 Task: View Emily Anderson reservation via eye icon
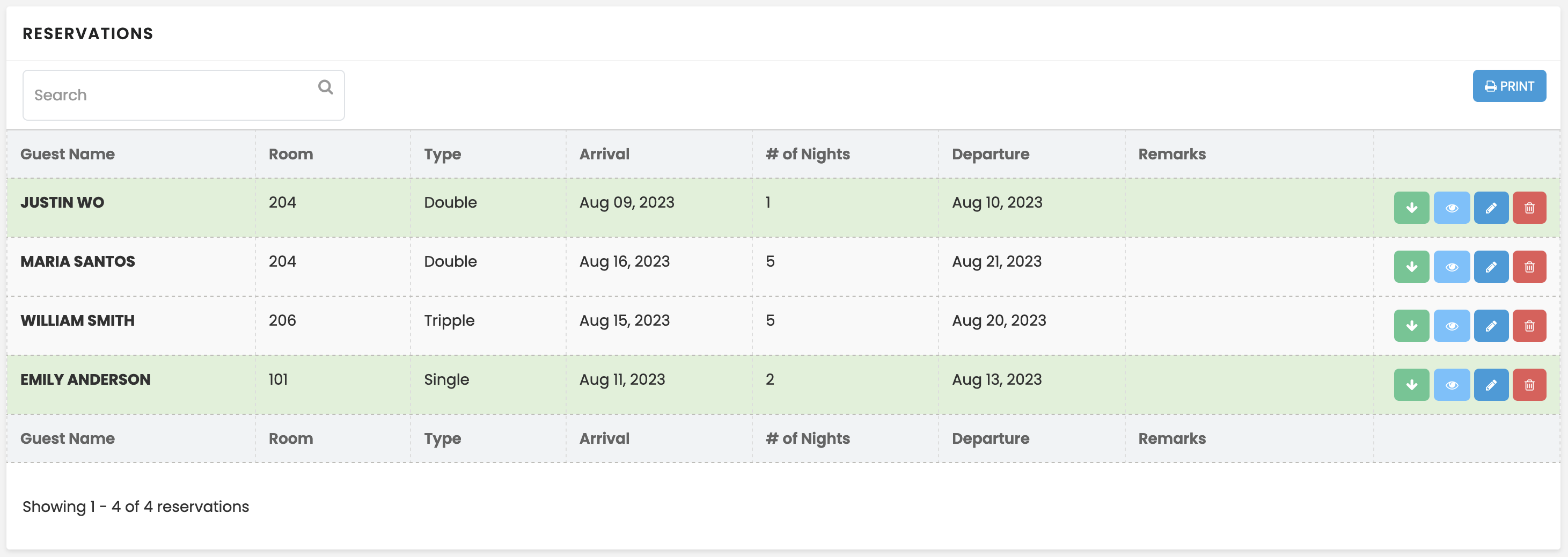pyautogui.click(x=1451, y=385)
